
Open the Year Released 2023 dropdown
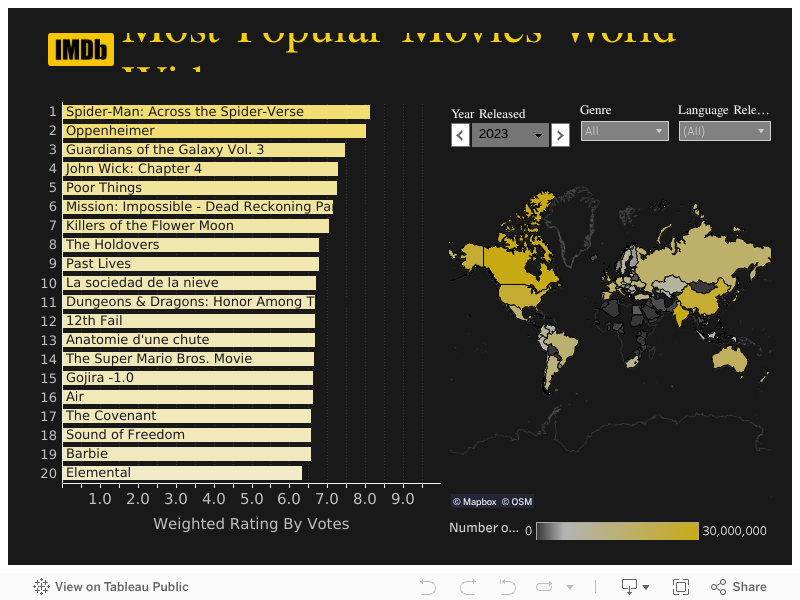[510, 135]
